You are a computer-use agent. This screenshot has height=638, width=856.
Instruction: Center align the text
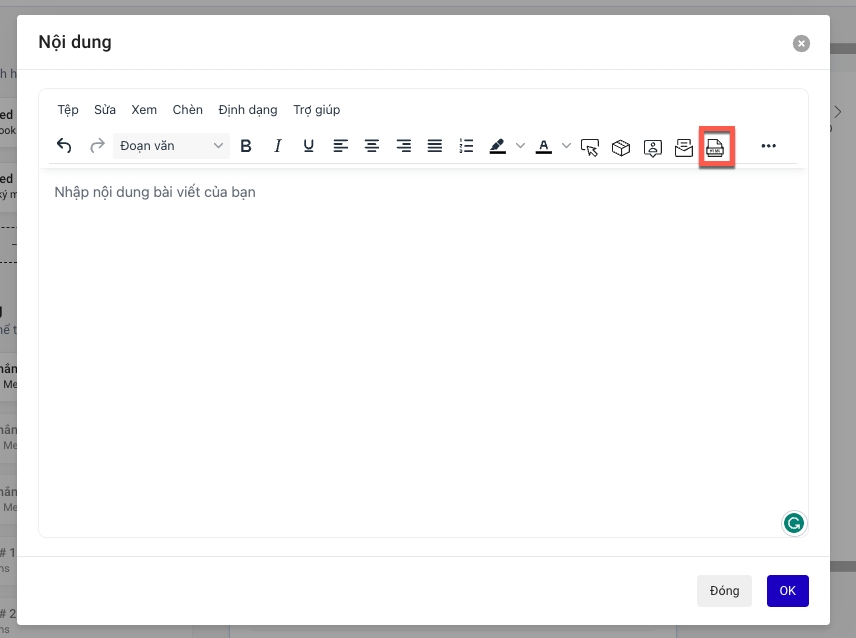(372, 146)
